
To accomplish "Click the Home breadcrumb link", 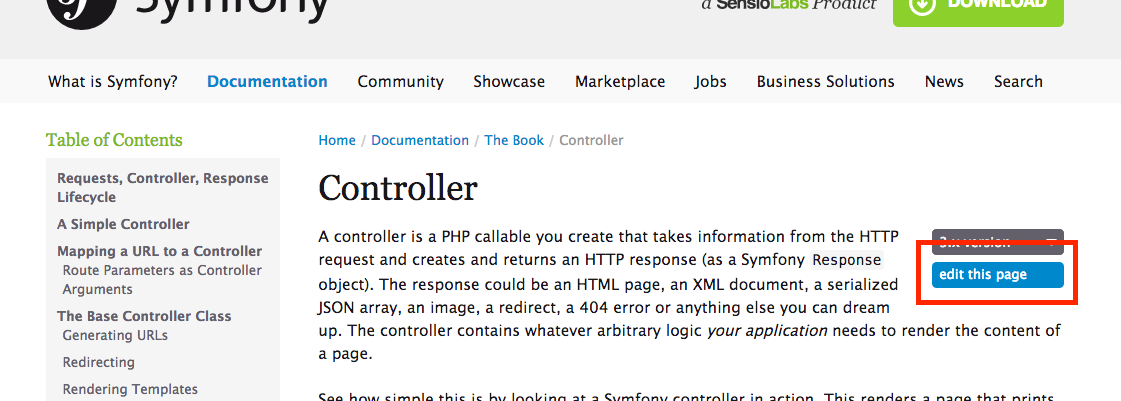I will 337,141.
